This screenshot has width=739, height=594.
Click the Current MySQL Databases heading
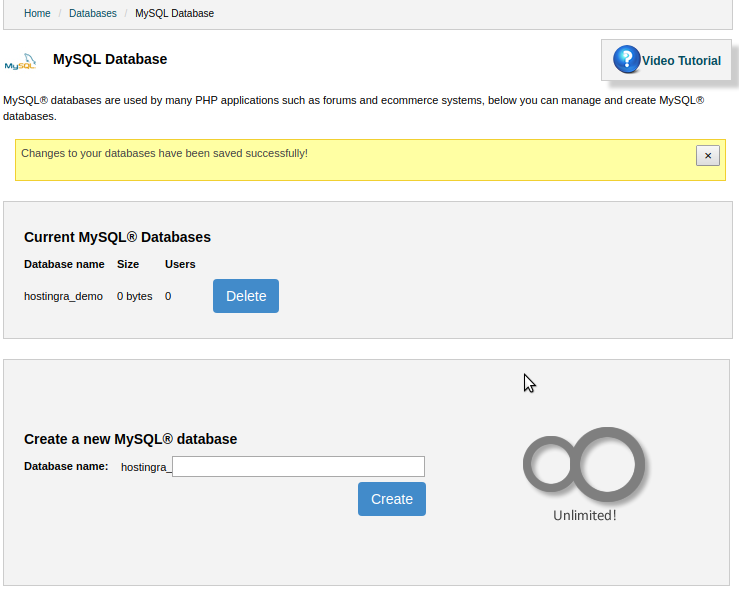(x=117, y=237)
